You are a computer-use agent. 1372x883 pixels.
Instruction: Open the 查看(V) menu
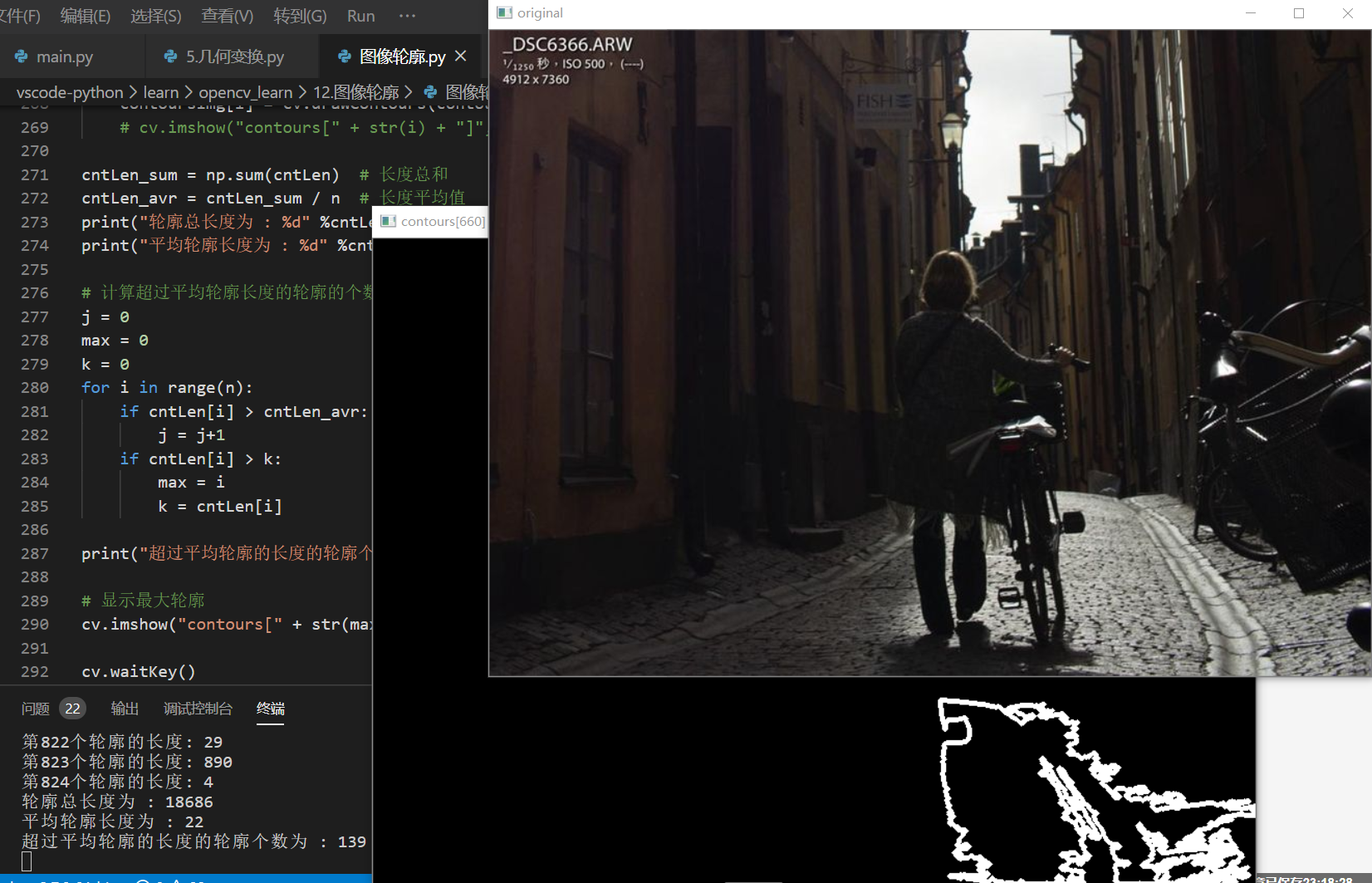227,15
